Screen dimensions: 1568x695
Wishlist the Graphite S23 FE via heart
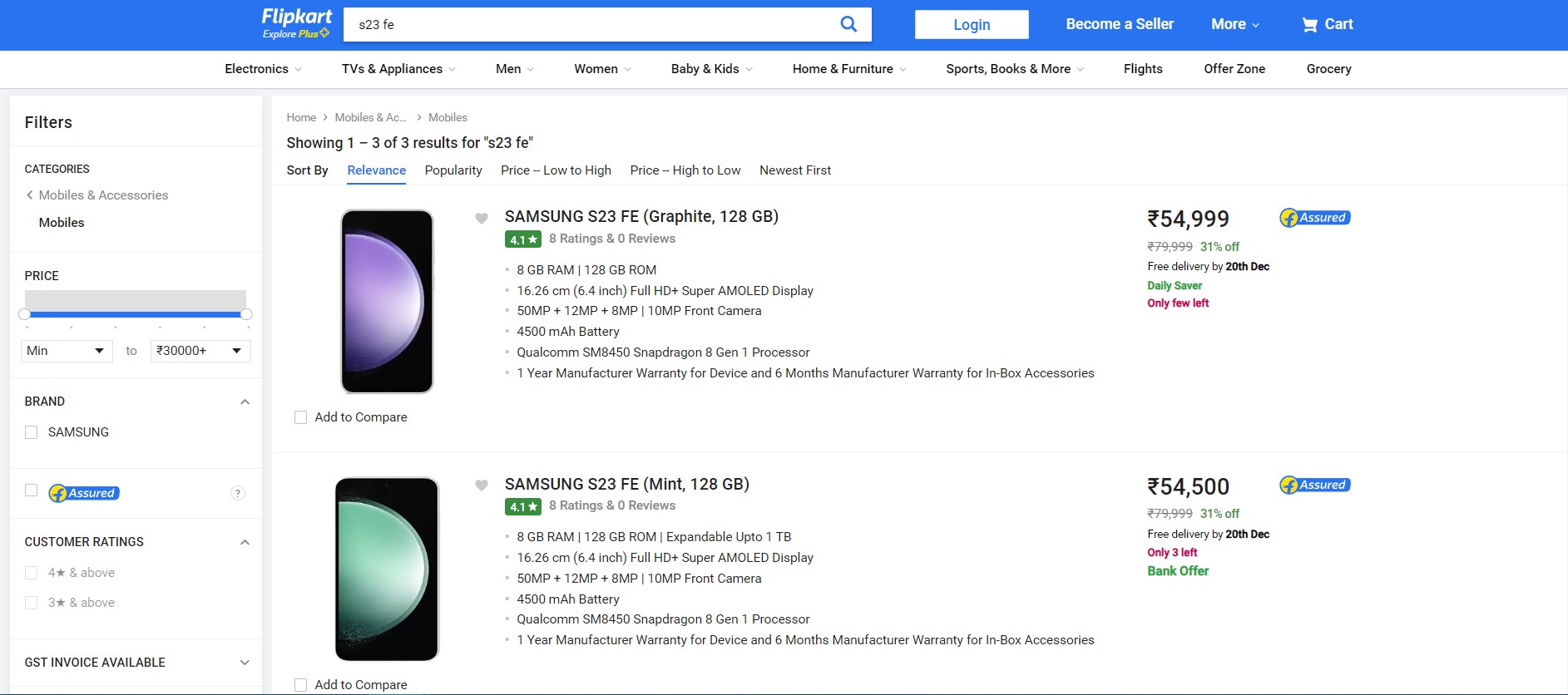pyautogui.click(x=482, y=219)
